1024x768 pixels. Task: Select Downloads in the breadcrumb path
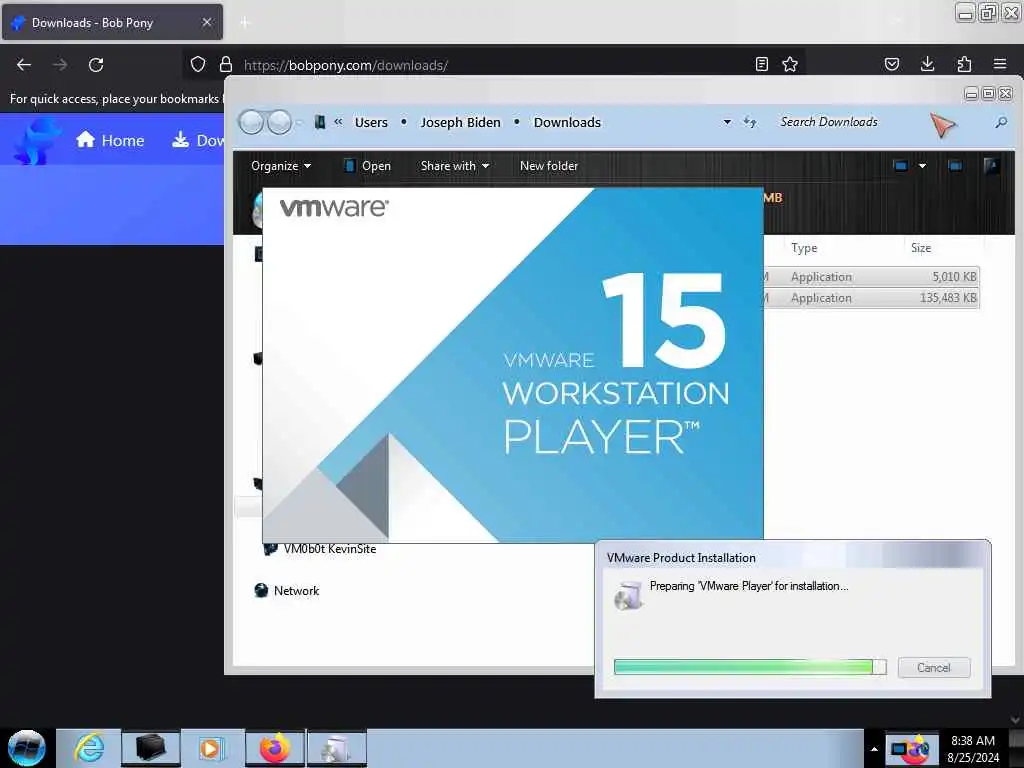567,122
